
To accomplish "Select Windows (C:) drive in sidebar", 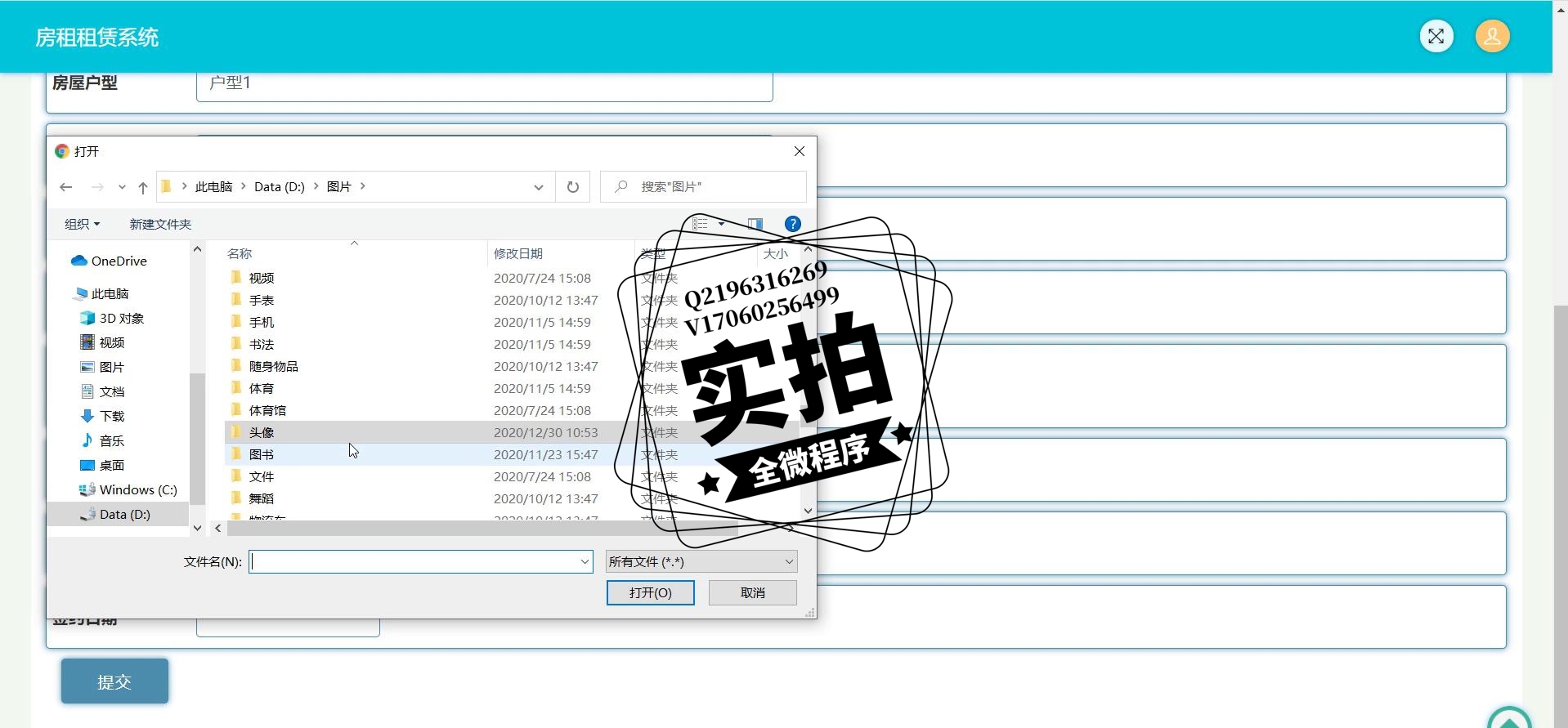I will click(x=128, y=489).
